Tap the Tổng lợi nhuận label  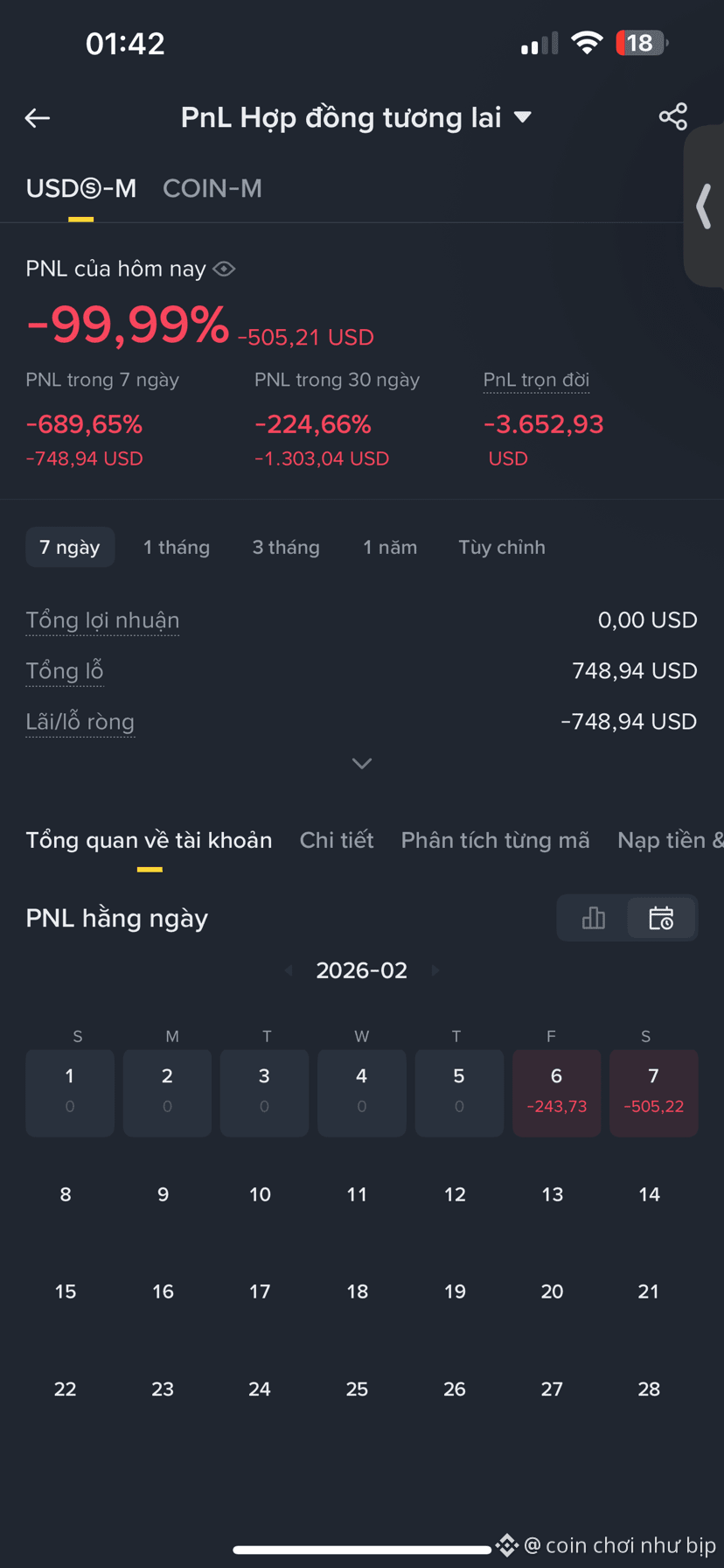point(102,620)
